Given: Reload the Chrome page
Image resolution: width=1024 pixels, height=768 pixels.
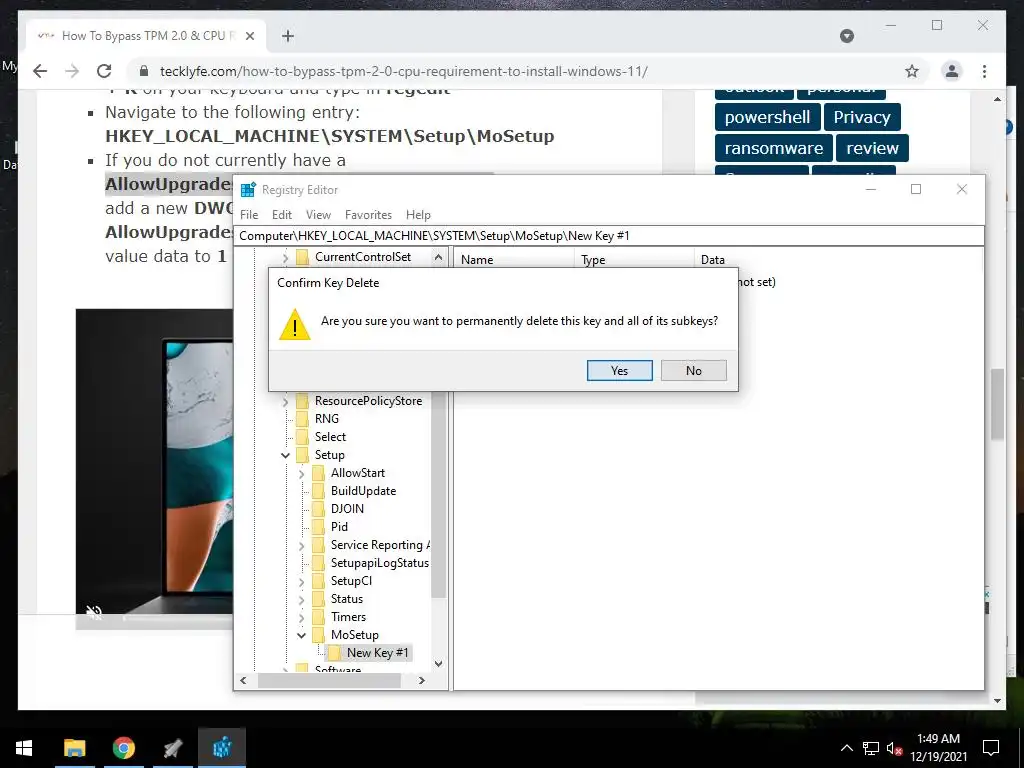Looking at the screenshot, I should point(104,71).
